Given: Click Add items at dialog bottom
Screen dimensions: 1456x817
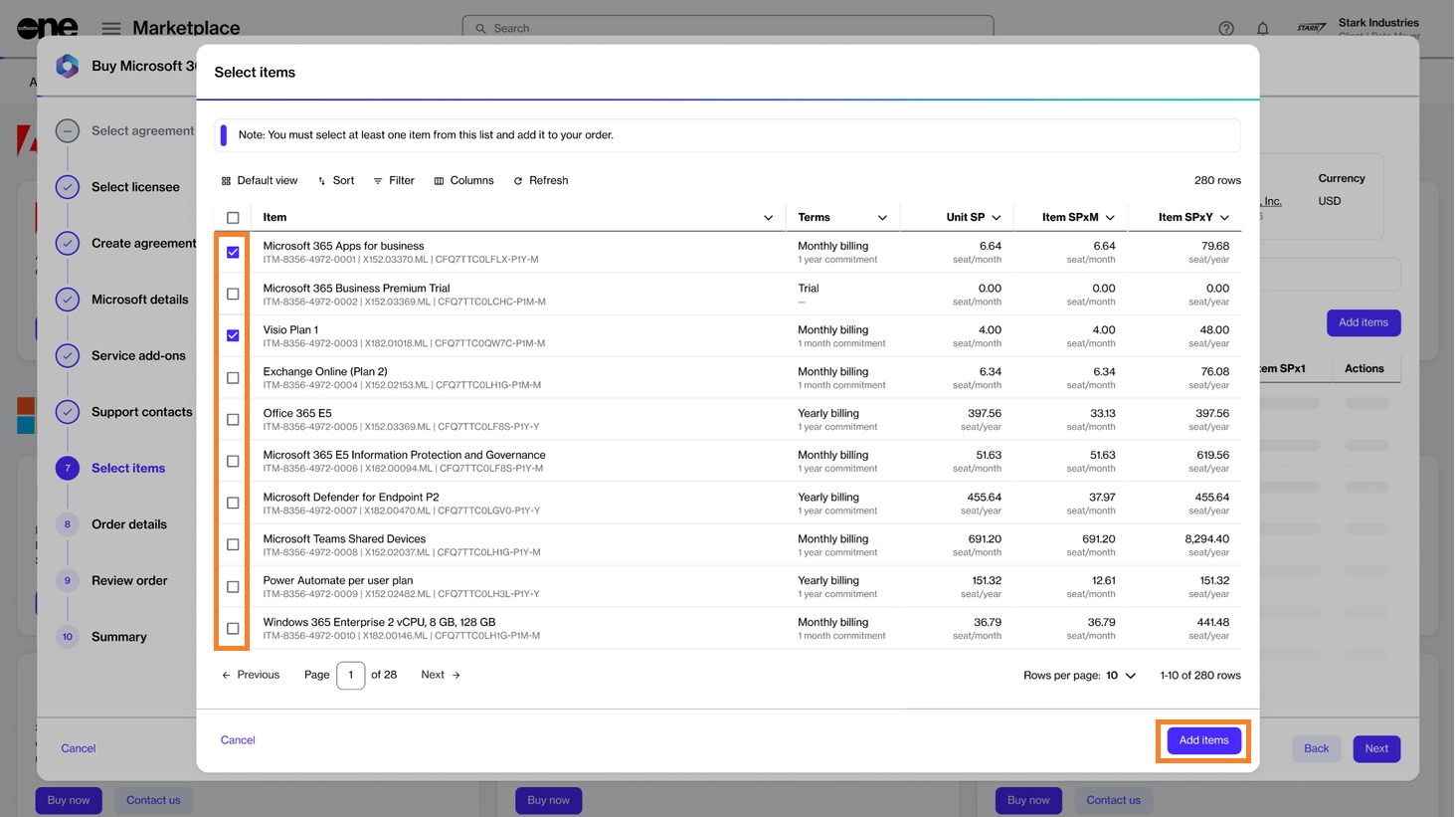Looking at the screenshot, I should click(x=1202, y=740).
